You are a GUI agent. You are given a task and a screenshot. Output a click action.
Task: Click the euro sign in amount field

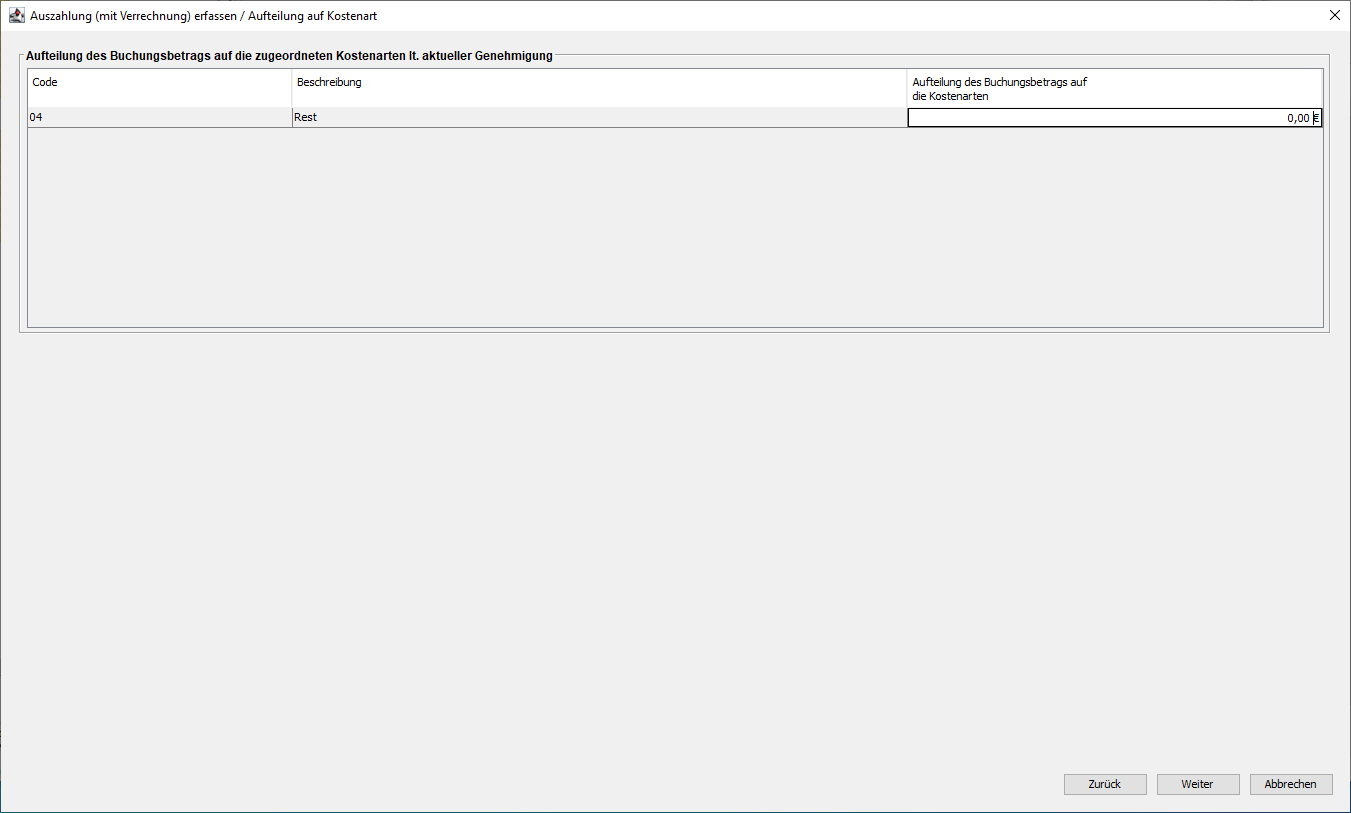coord(1317,118)
